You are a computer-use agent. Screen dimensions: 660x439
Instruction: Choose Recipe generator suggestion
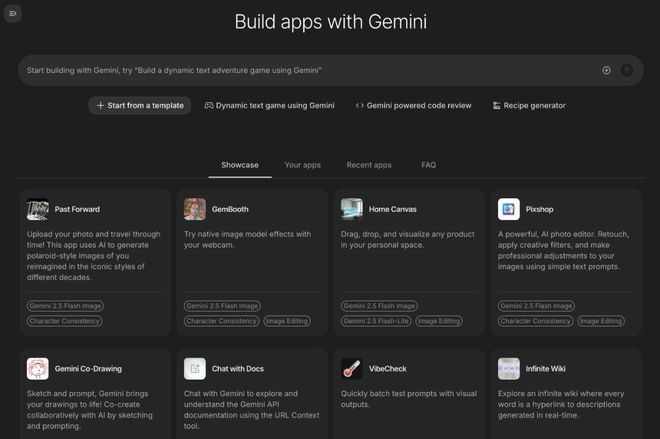pyautogui.click(x=529, y=106)
